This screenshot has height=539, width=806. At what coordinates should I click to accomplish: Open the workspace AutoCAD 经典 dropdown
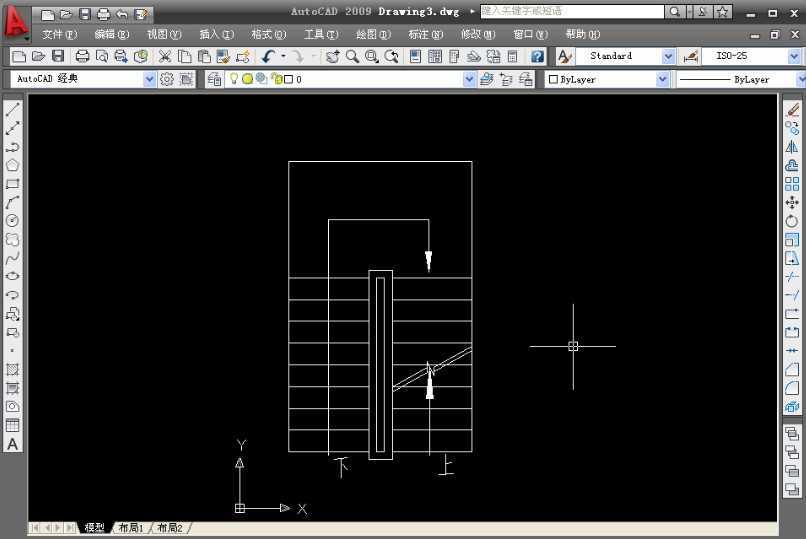(149, 79)
